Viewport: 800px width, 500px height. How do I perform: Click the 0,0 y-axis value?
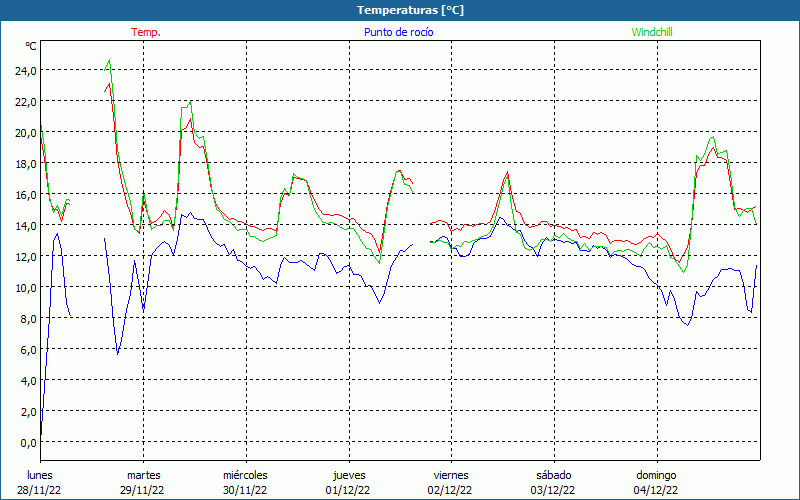click(29, 442)
